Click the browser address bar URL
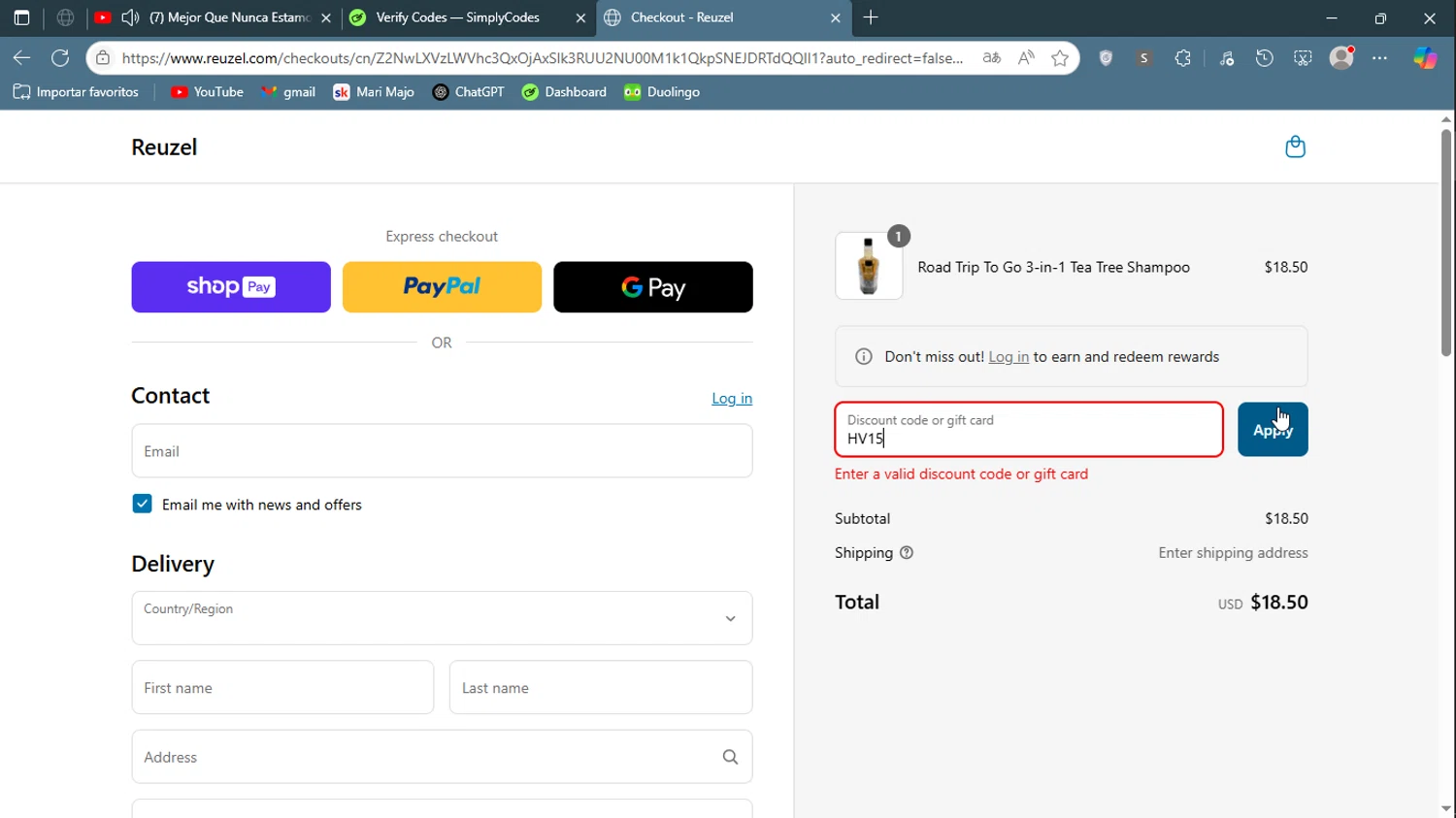This screenshot has width=1456, height=818. click(542, 58)
